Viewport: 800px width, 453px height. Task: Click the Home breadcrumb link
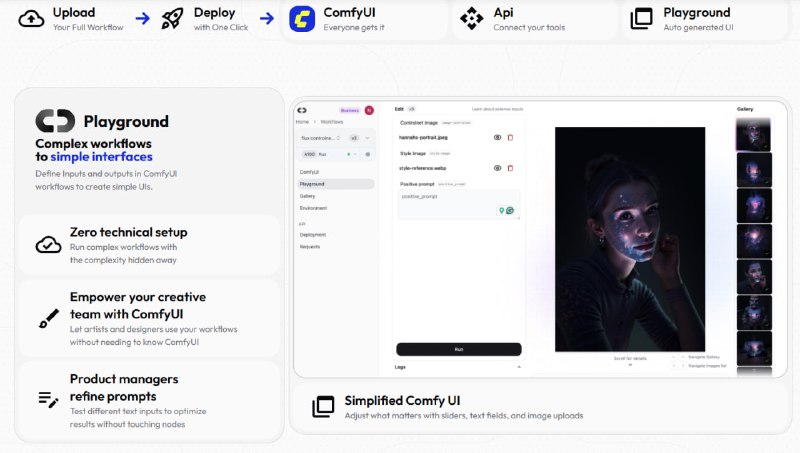(303, 122)
